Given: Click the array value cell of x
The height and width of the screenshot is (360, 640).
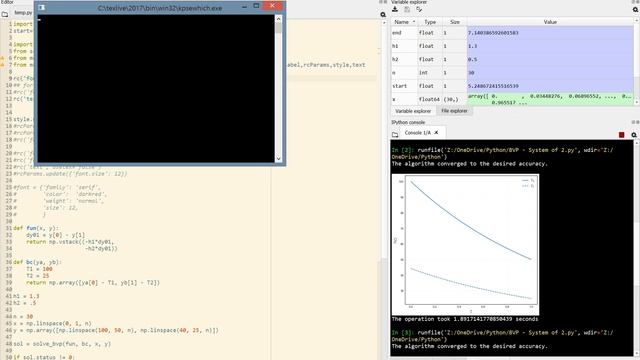Looking at the screenshot, I should [x=550, y=99].
